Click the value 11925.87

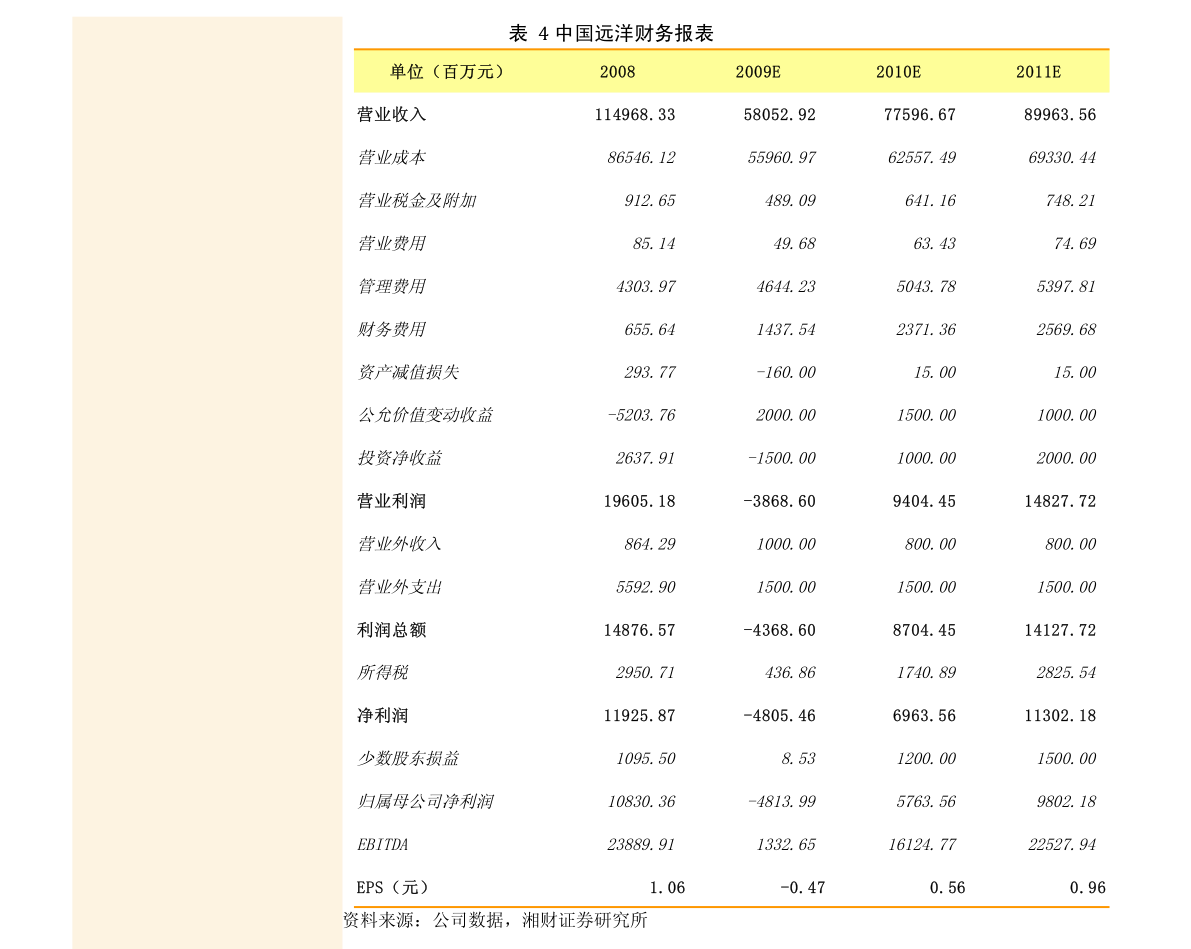[640, 716]
